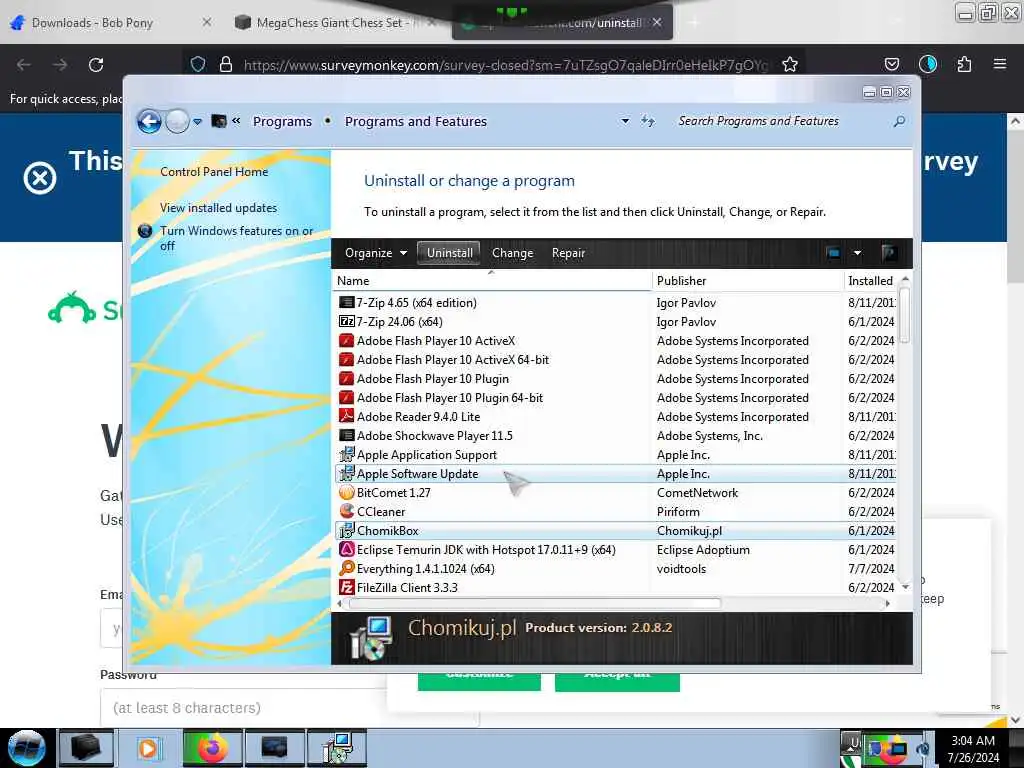Click the Eclipse Adoptium publisher cell
The image size is (1024, 768).
coord(703,550)
